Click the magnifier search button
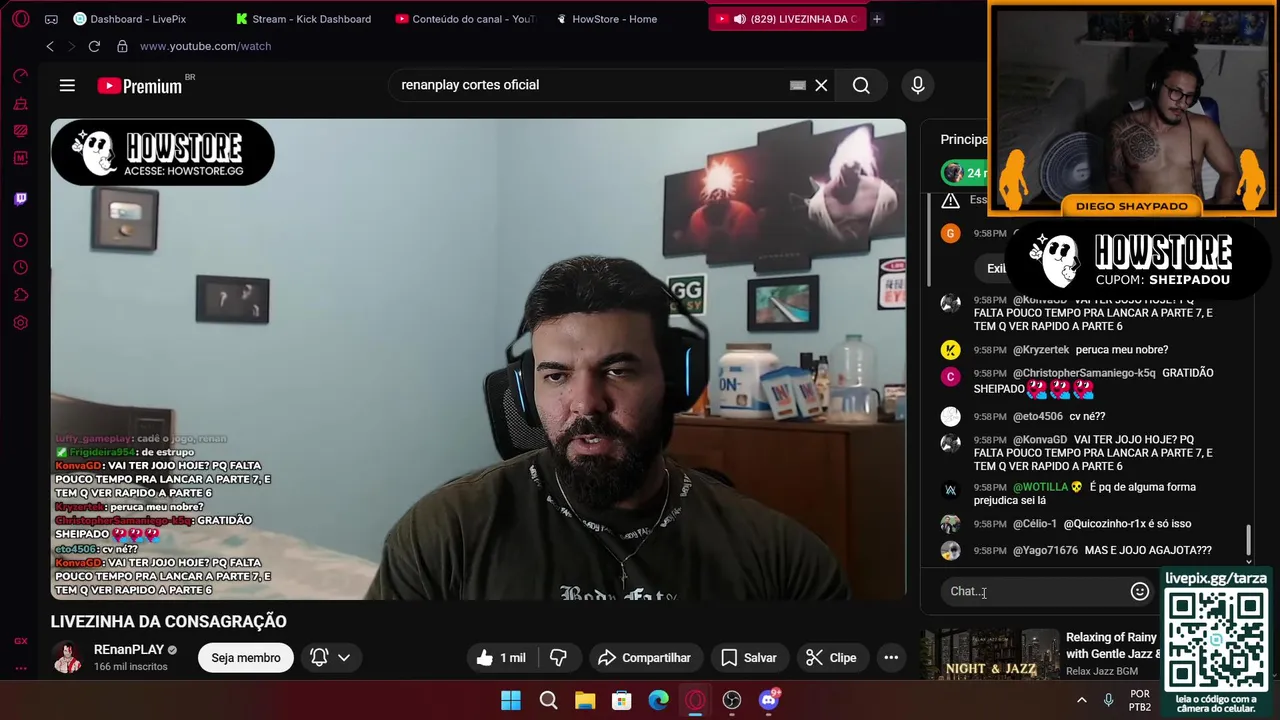The width and height of the screenshot is (1280, 720). (861, 85)
